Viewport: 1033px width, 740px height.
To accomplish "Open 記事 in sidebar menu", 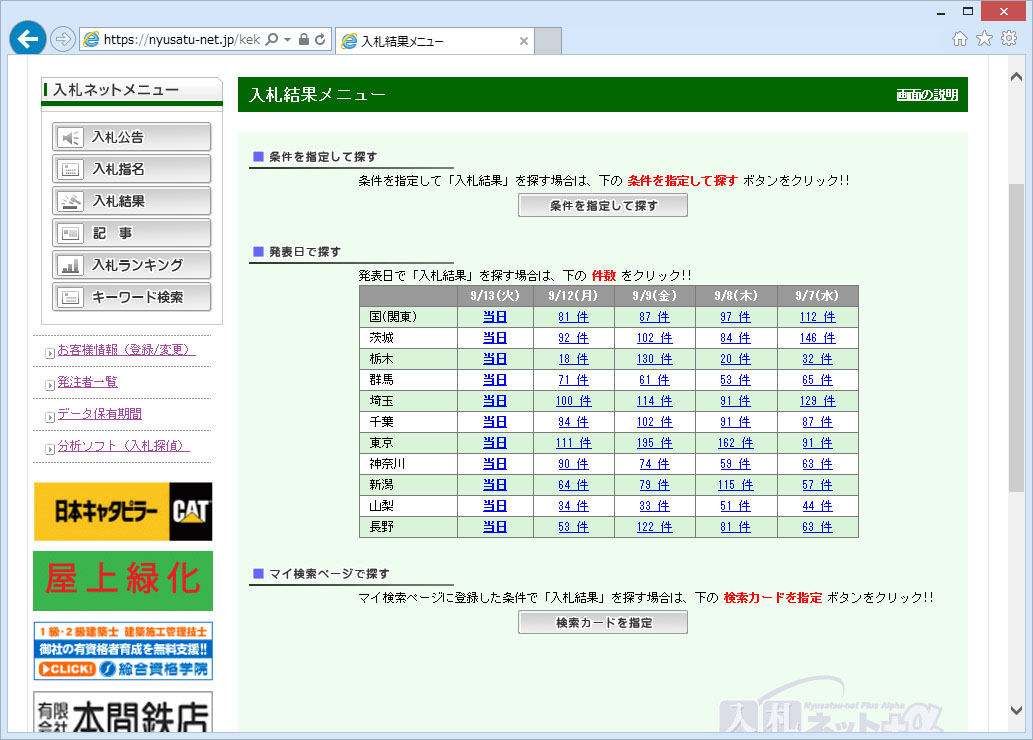I will (132, 233).
